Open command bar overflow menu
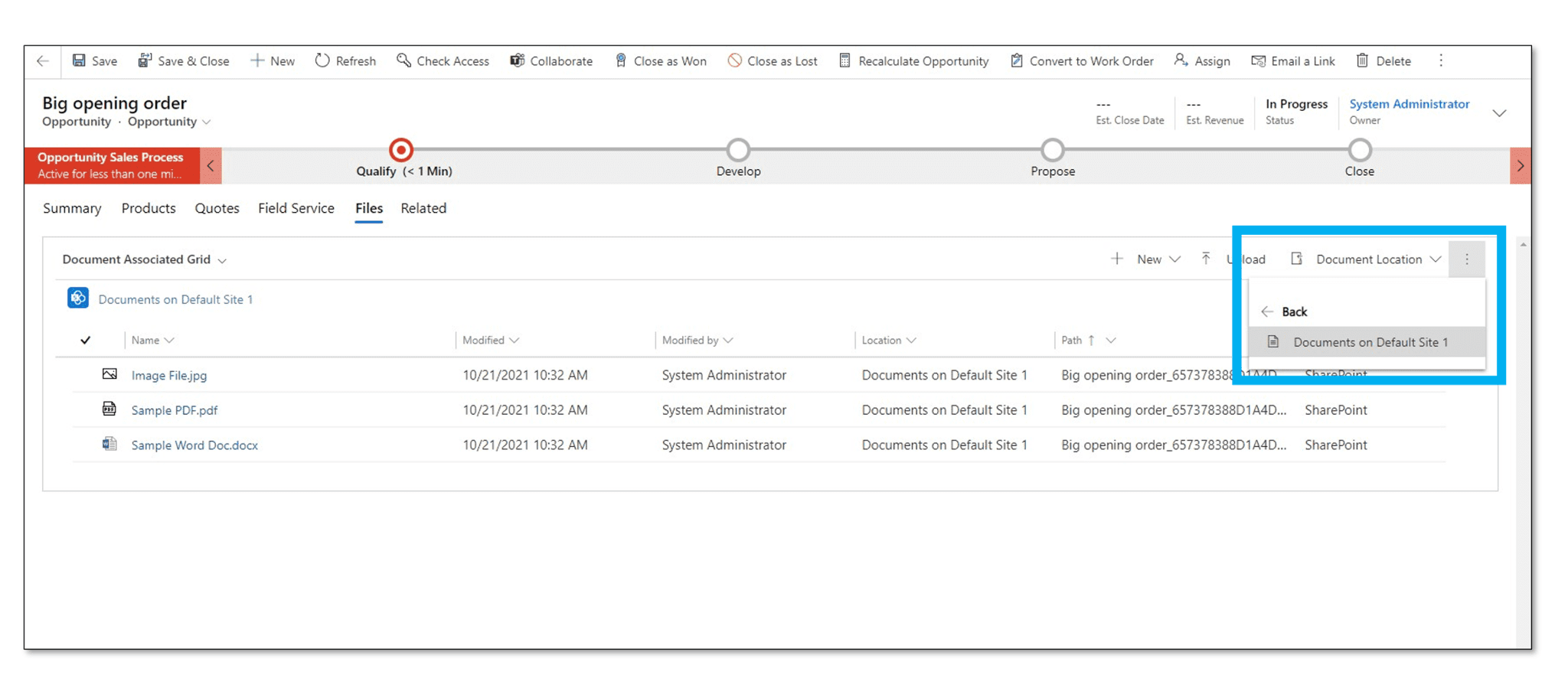1568x694 pixels. point(1441,60)
